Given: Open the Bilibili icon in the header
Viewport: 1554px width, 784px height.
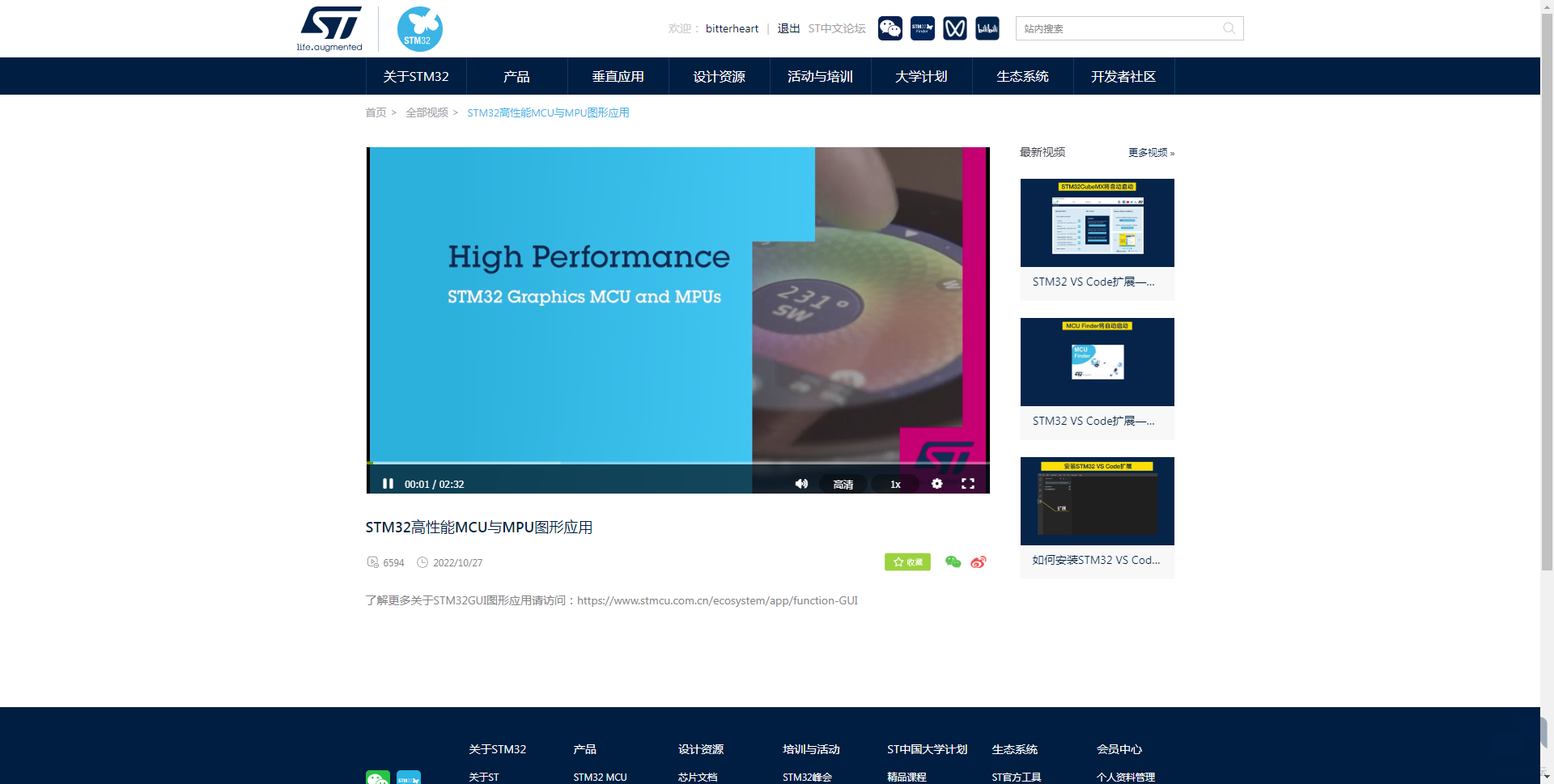Looking at the screenshot, I should point(987,28).
